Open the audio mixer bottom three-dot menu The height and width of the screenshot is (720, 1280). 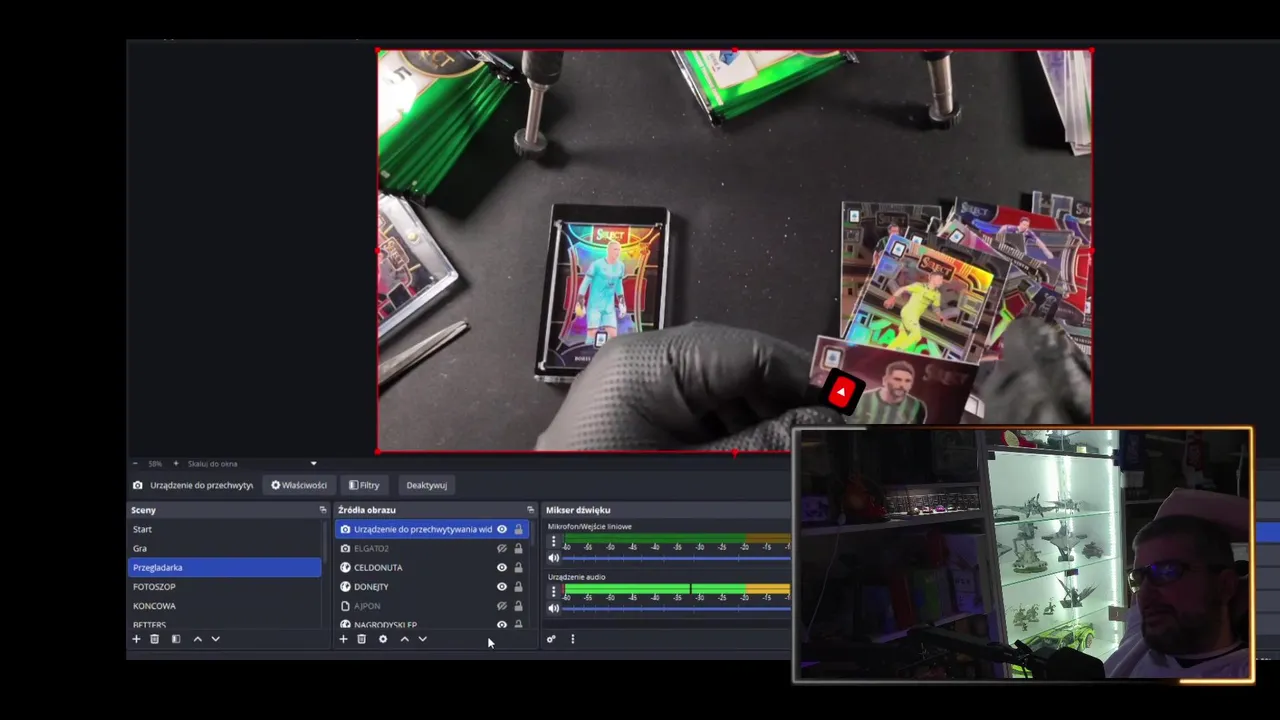tap(572, 639)
